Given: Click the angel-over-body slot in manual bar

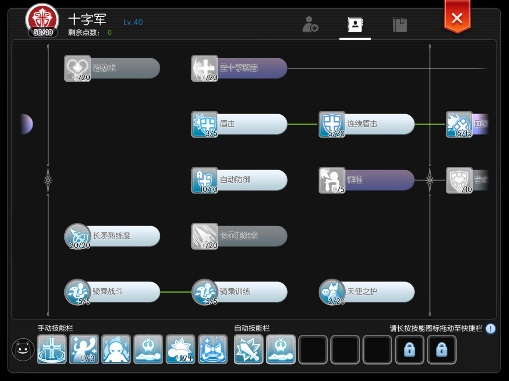Looking at the screenshot, I should click(148, 349).
